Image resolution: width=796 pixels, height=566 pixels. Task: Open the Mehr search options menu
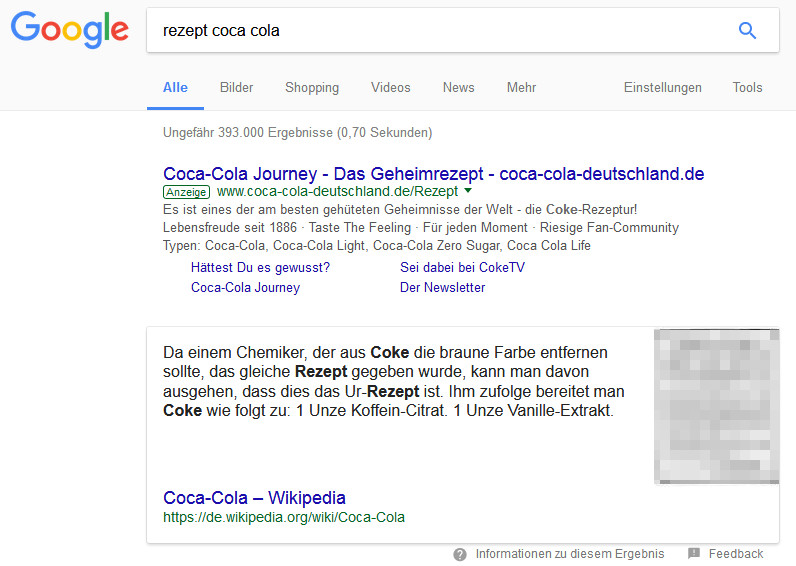[x=521, y=88]
